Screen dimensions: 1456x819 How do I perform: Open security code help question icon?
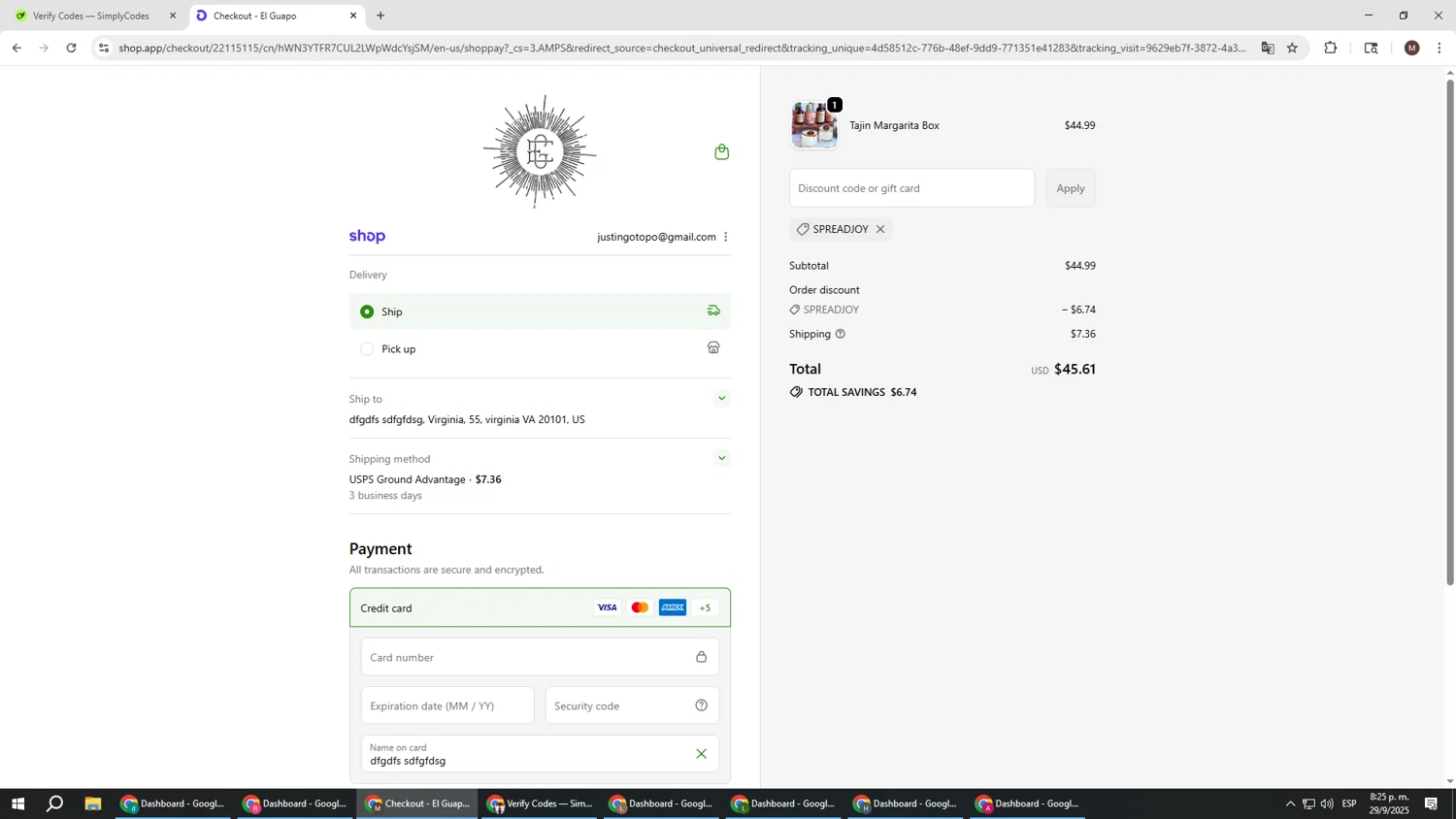click(x=701, y=705)
